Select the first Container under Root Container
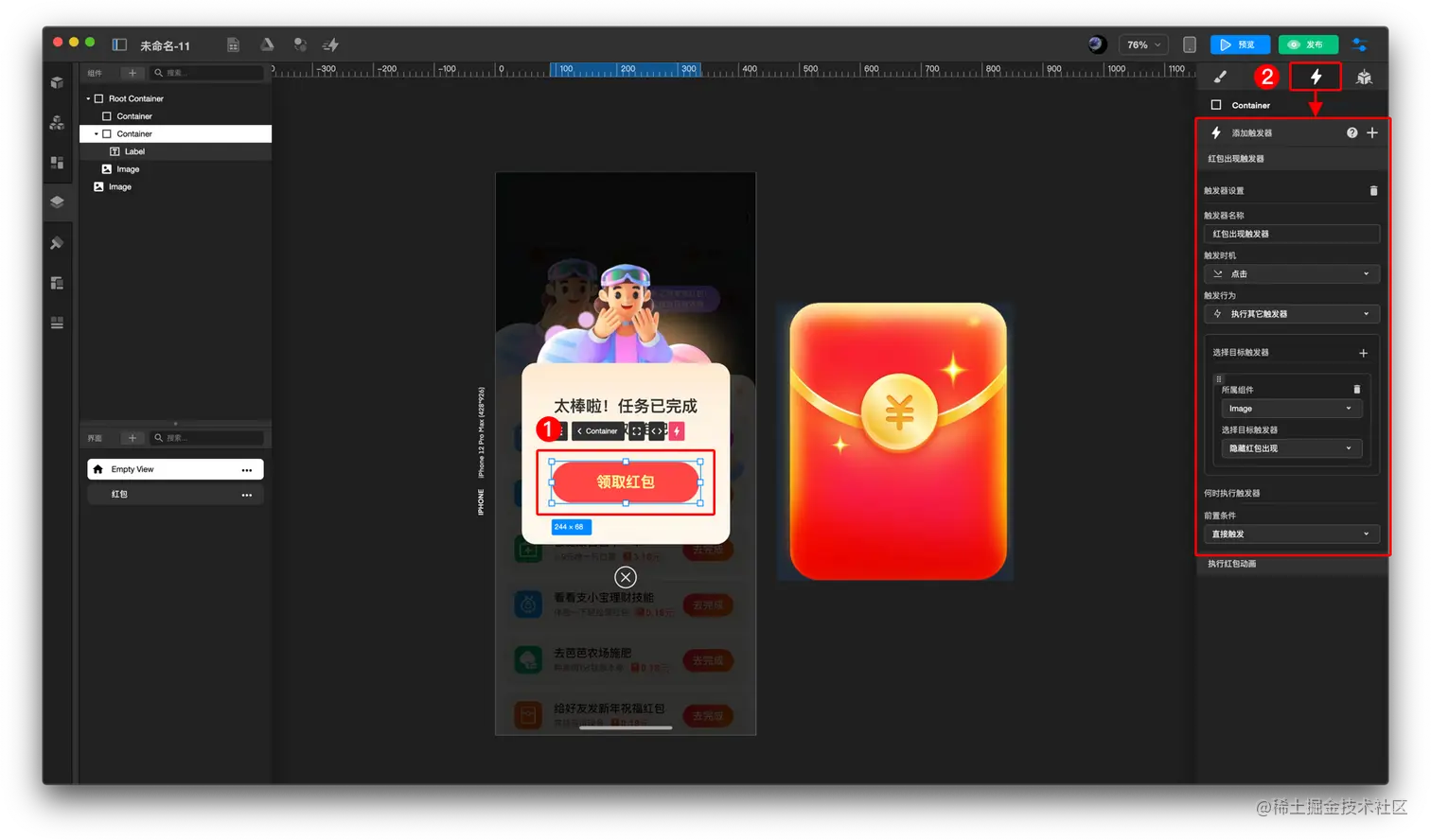The width and height of the screenshot is (1431, 840). click(133, 116)
